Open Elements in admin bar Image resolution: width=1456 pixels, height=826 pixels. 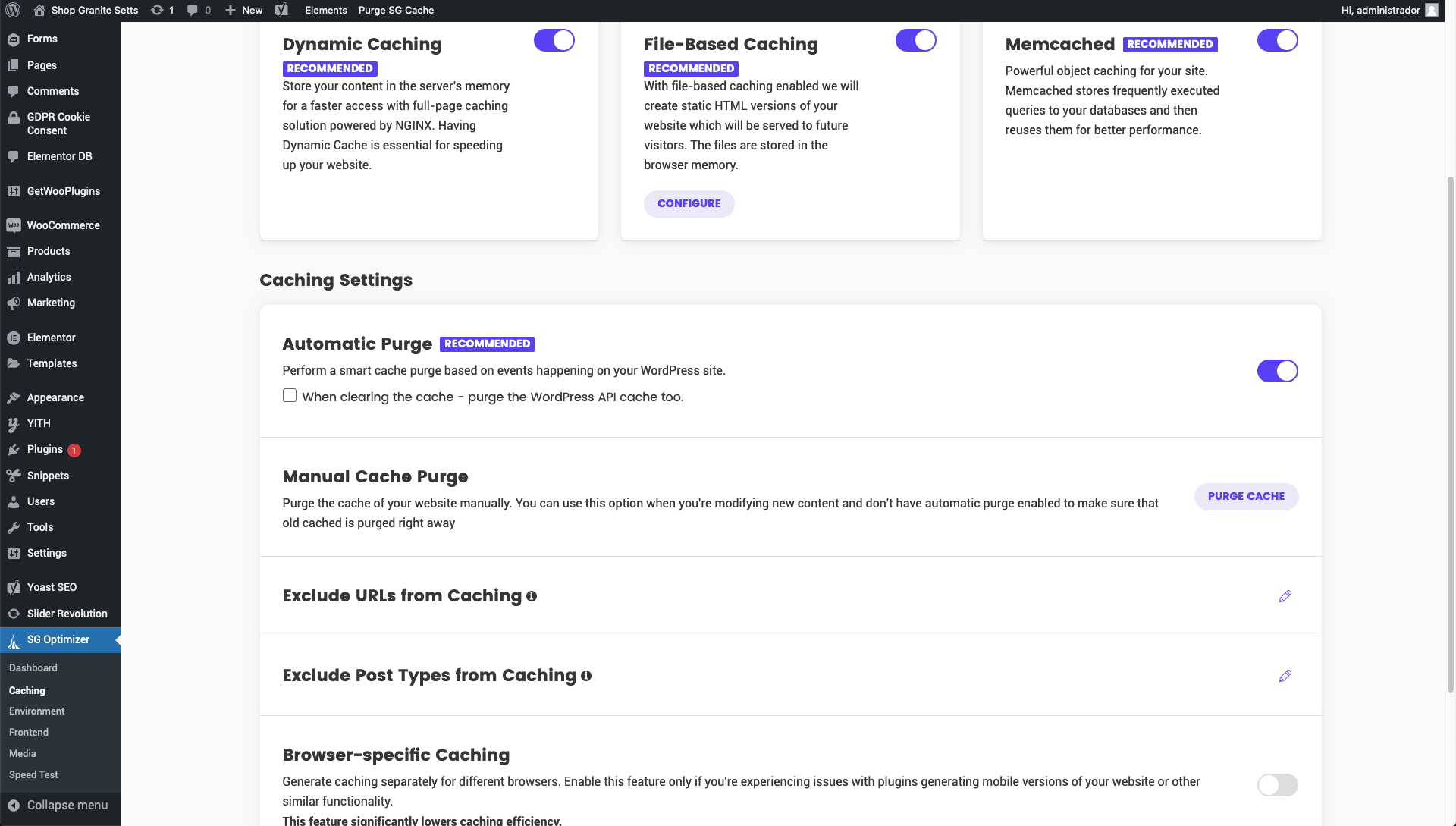pyautogui.click(x=326, y=10)
